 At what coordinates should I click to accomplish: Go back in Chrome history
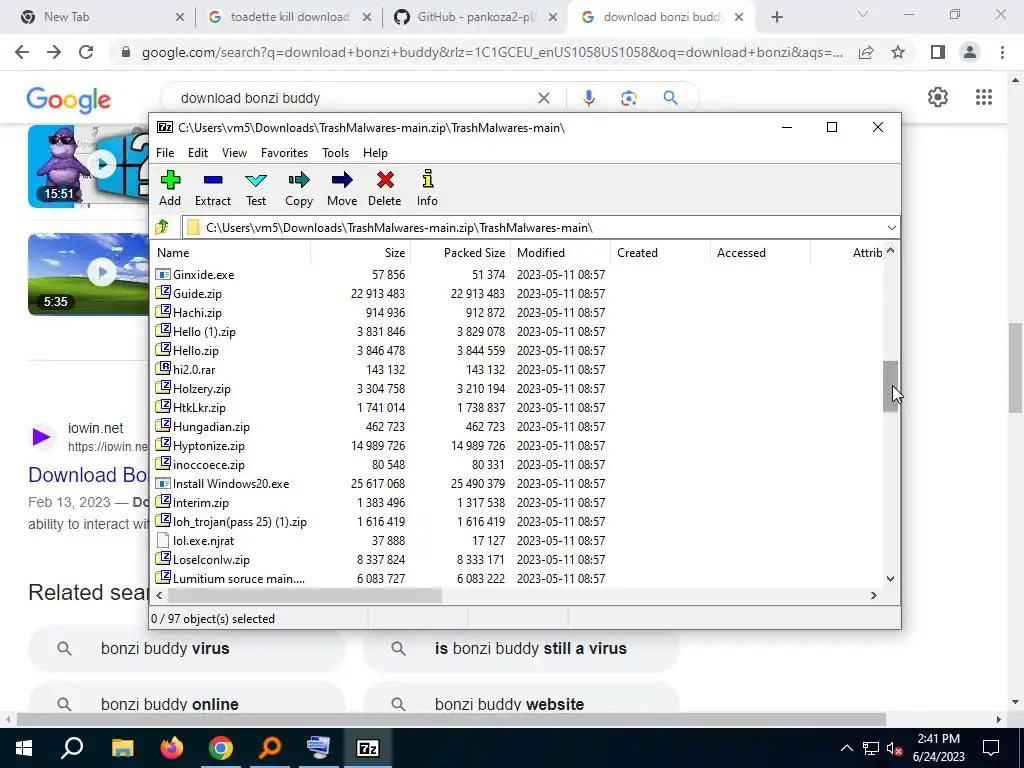22,52
